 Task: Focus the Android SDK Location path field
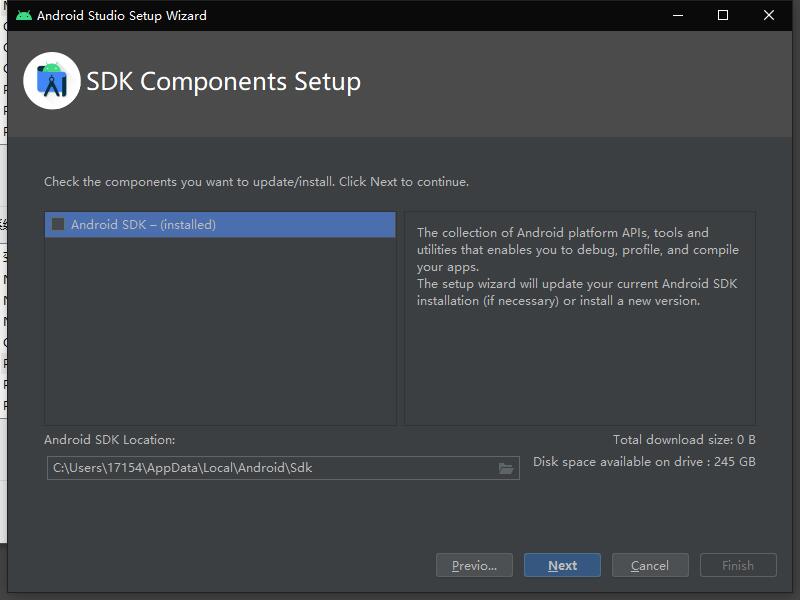pyautogui.click(x=283, y=468)
